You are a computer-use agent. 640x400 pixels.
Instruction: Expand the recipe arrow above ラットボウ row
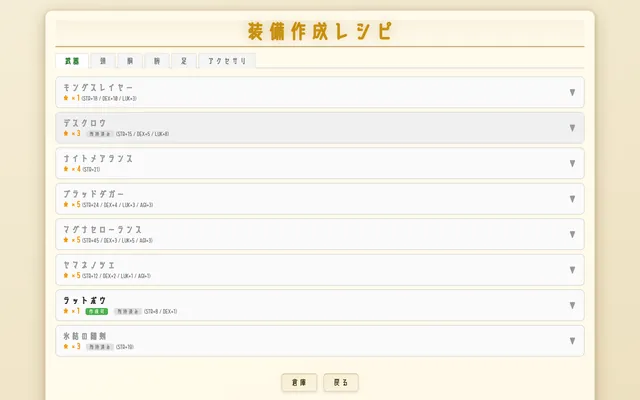point(572,270)
